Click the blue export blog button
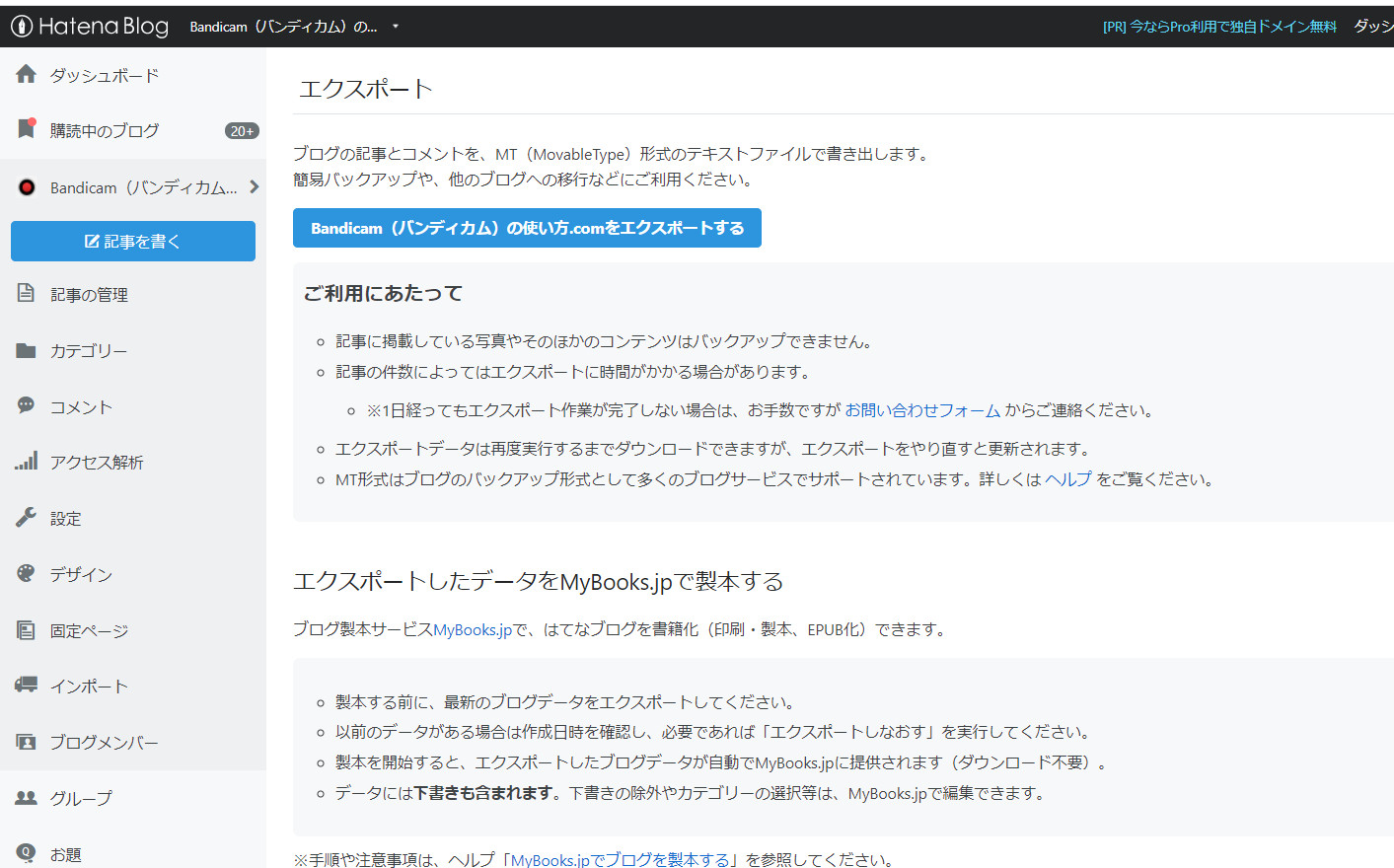 tap(527, 228)
